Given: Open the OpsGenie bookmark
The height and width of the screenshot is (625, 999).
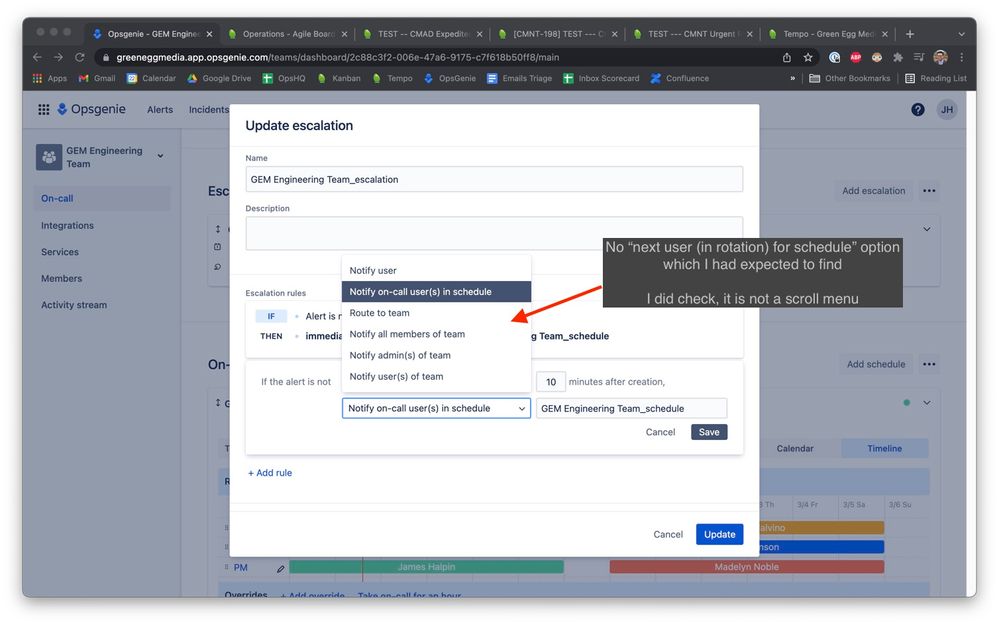Looking at the screenshot, I should (450, 78).
